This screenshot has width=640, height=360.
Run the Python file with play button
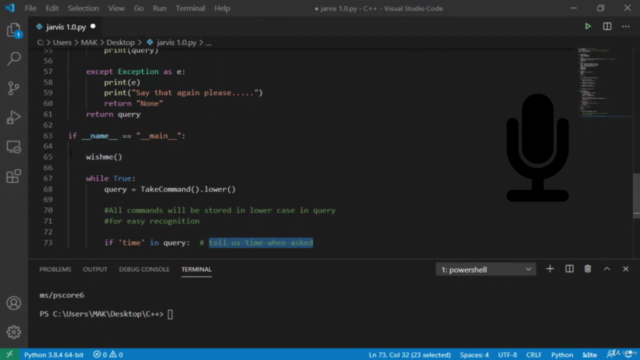(x=588, y=27)
